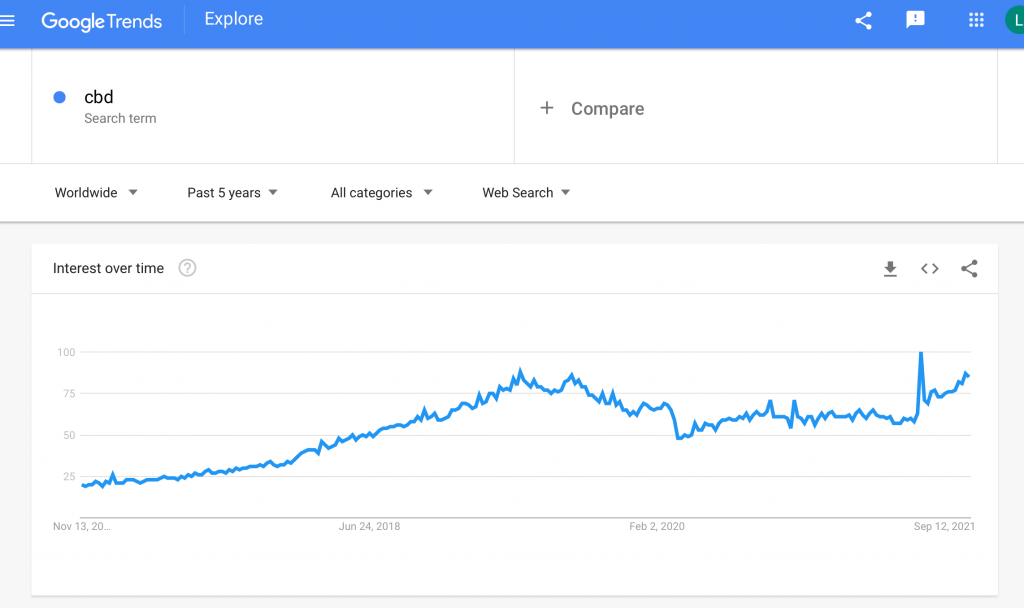Expand the All categories dropdown
Screen dimensions: 1024x608
point(381,193)
